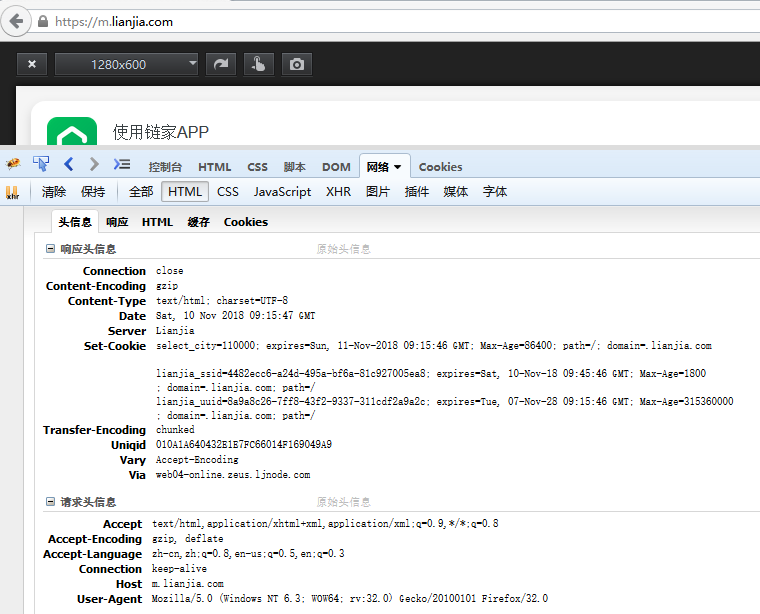Open the 1280x600 screen size dropdown
Screen dimensions: 760x614
[127, 64]
